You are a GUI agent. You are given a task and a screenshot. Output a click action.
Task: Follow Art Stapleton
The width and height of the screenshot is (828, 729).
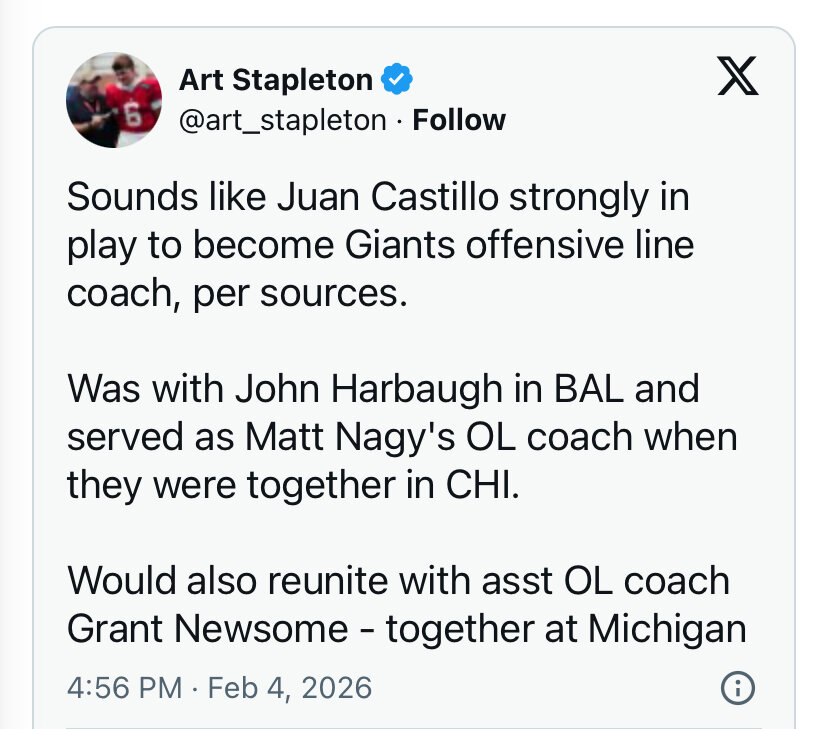[x=459, y=120]
